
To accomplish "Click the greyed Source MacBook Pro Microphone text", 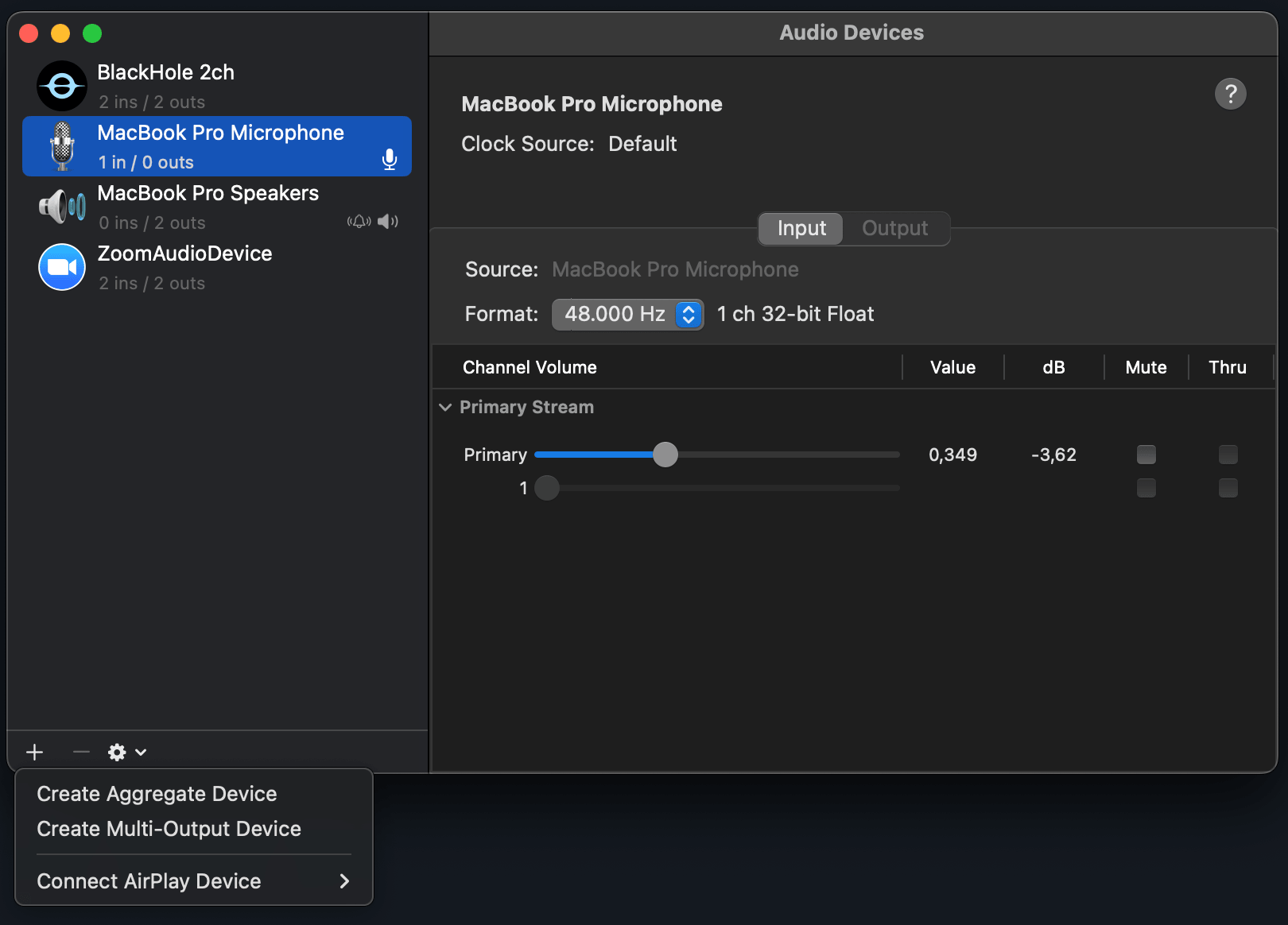I will click(x=675, y=269).
